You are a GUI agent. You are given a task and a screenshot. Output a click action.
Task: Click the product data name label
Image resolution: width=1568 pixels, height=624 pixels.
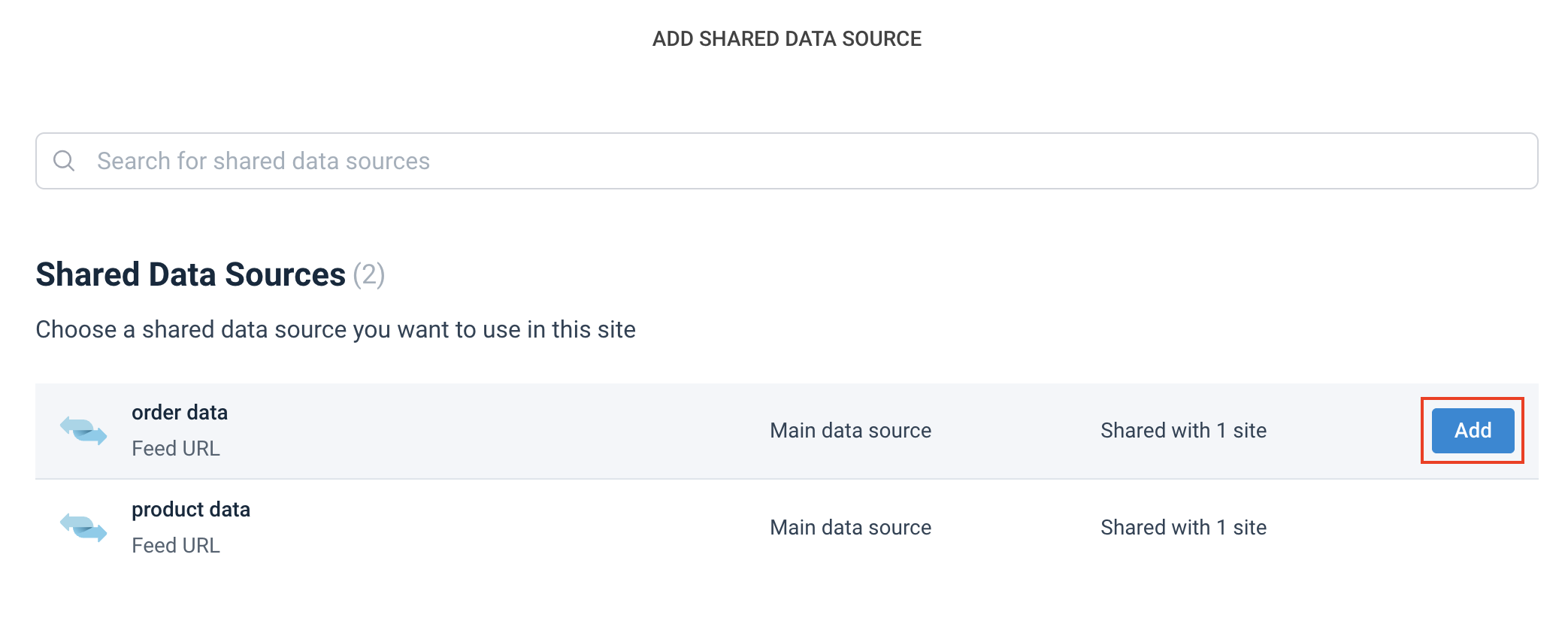191,509
